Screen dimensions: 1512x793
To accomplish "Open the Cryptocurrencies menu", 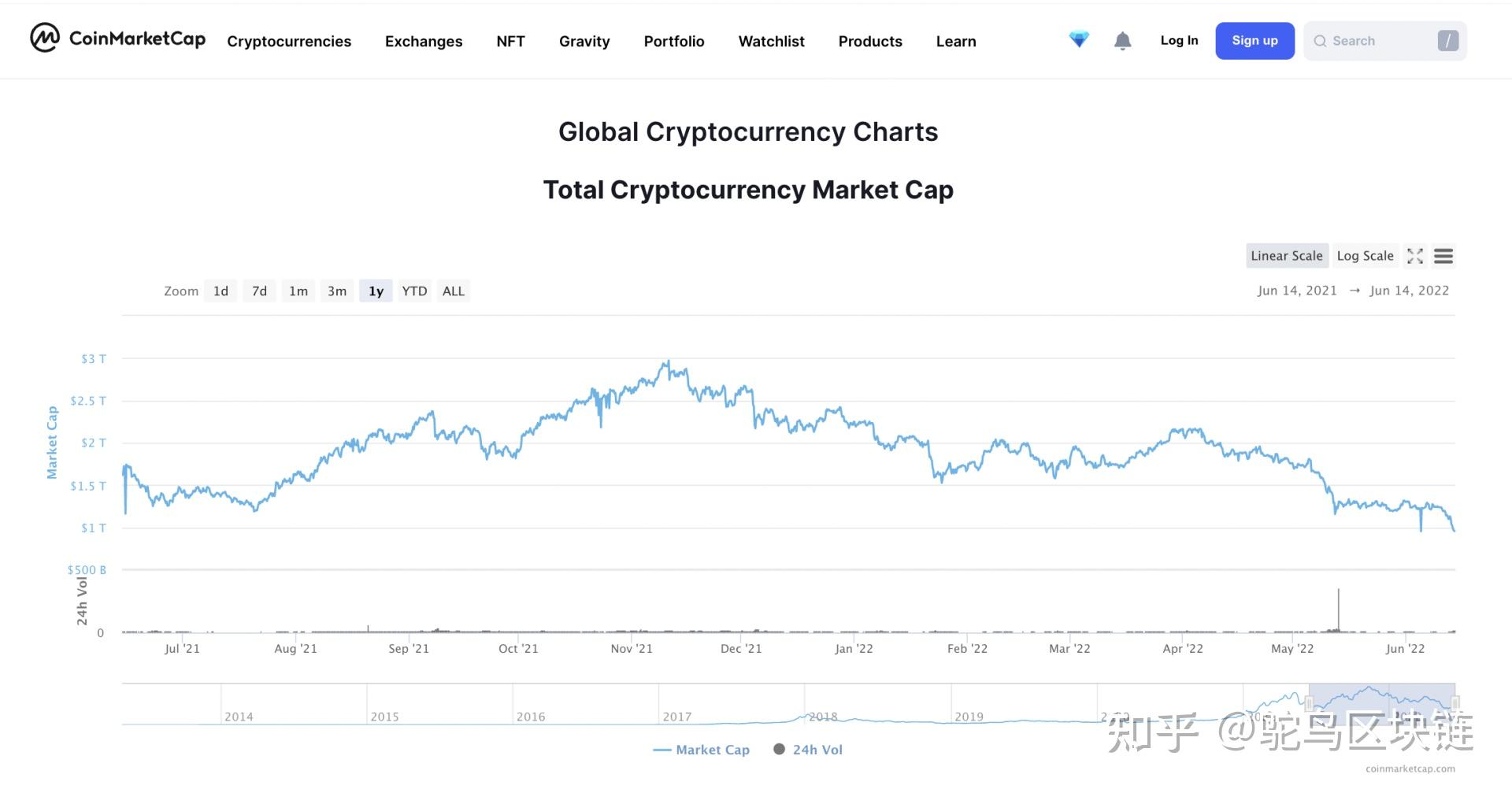I will (289, 41).
